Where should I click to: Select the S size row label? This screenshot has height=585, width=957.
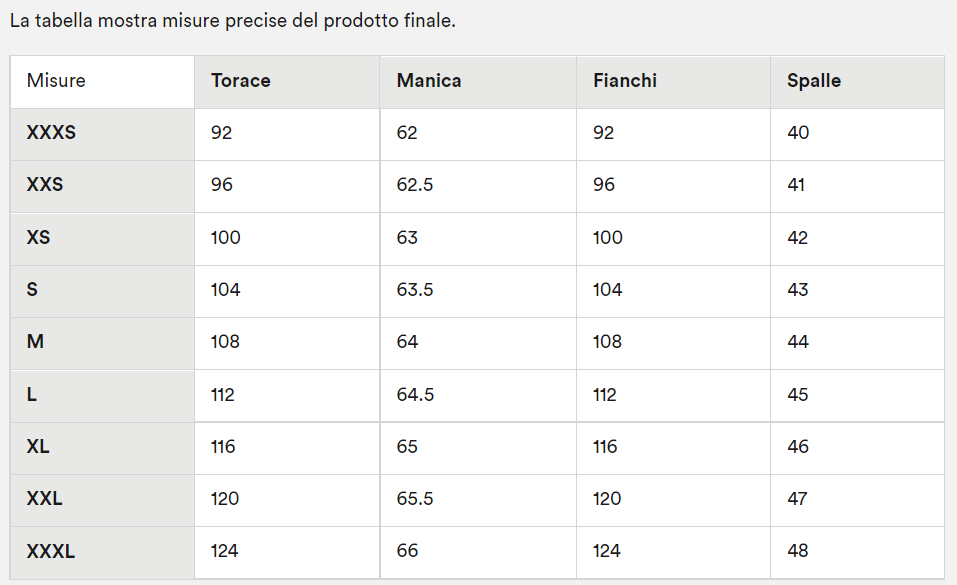103,291
